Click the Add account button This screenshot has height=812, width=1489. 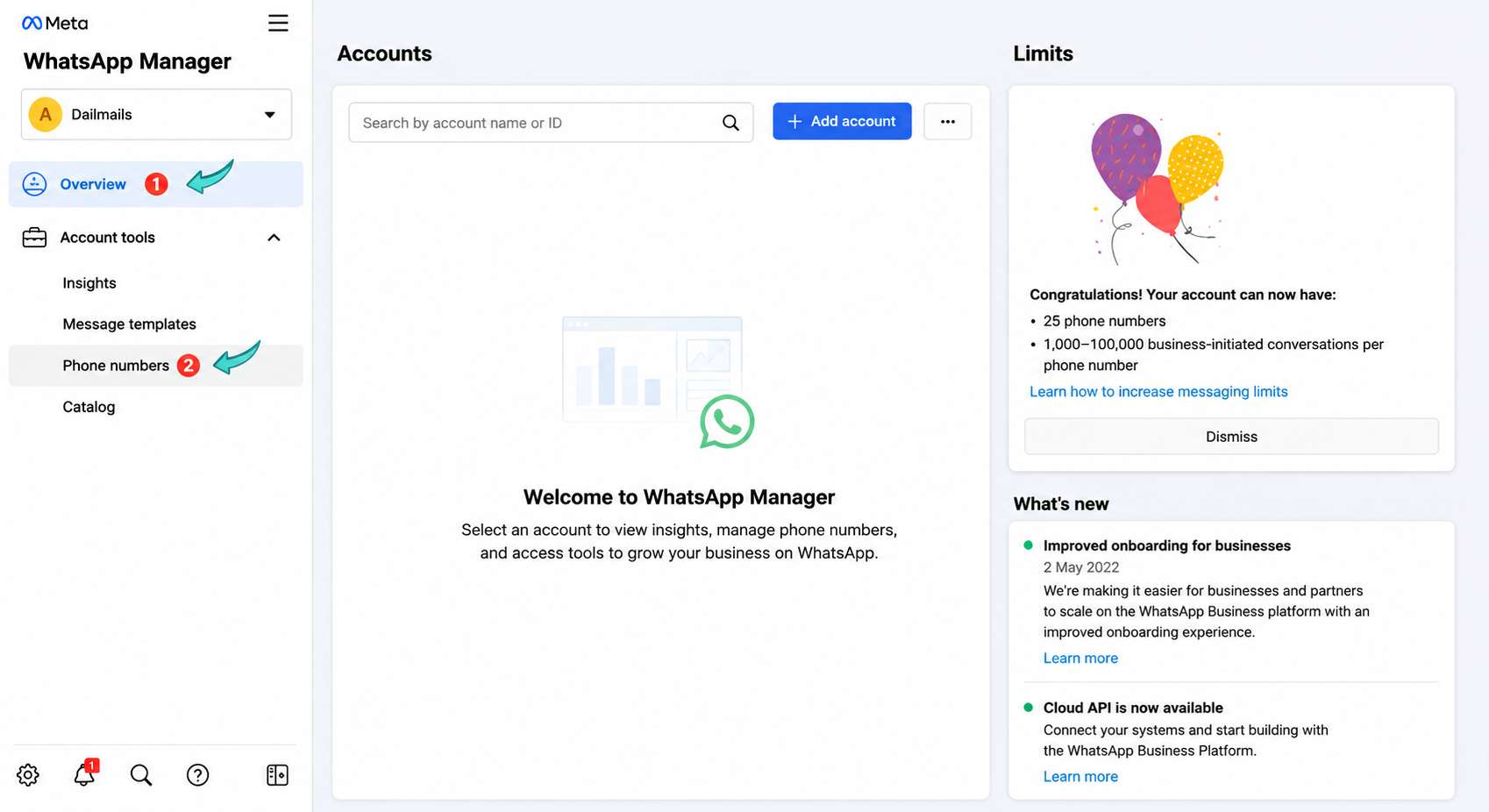(842, 121)
